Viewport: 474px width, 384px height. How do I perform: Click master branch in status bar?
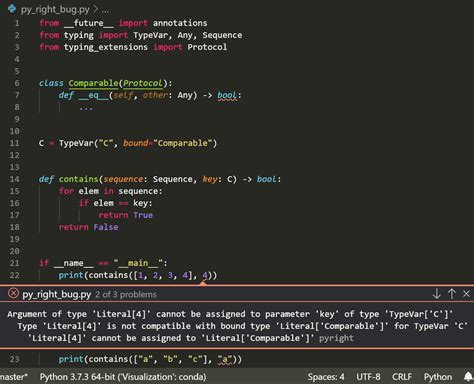(14, 377)
